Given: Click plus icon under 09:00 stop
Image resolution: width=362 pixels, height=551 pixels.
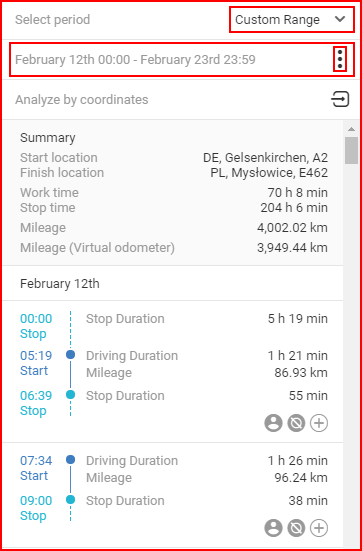Looking at the screenshot, I should [318, 528].
